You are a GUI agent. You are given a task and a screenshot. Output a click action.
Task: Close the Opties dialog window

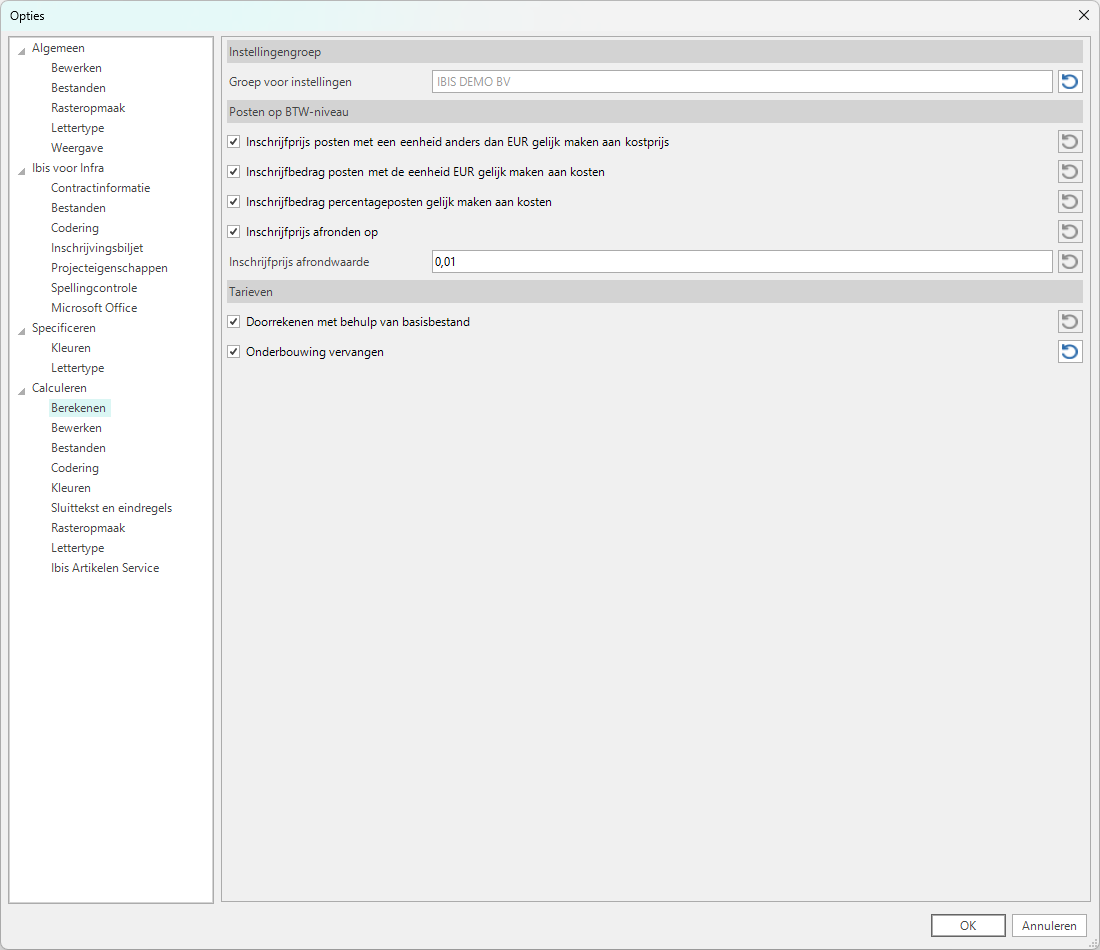point(1083,15)
